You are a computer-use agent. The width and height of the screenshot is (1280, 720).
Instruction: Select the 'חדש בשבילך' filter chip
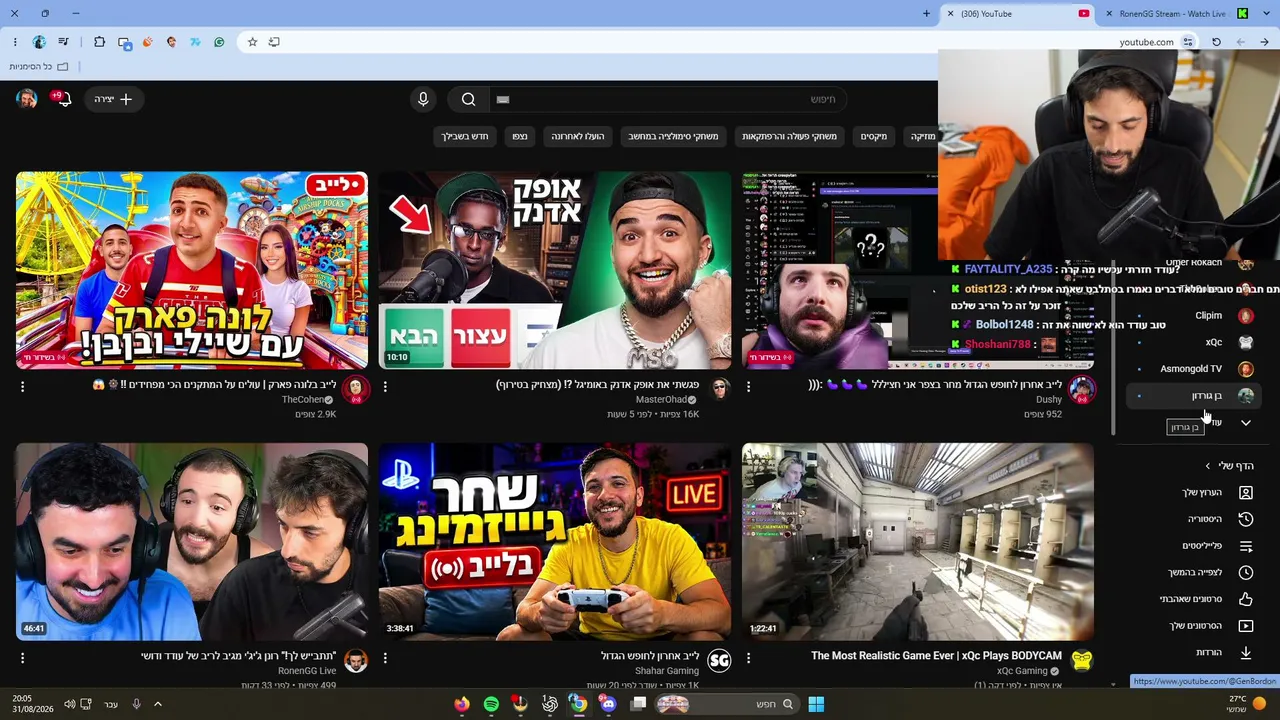(465, 136)
